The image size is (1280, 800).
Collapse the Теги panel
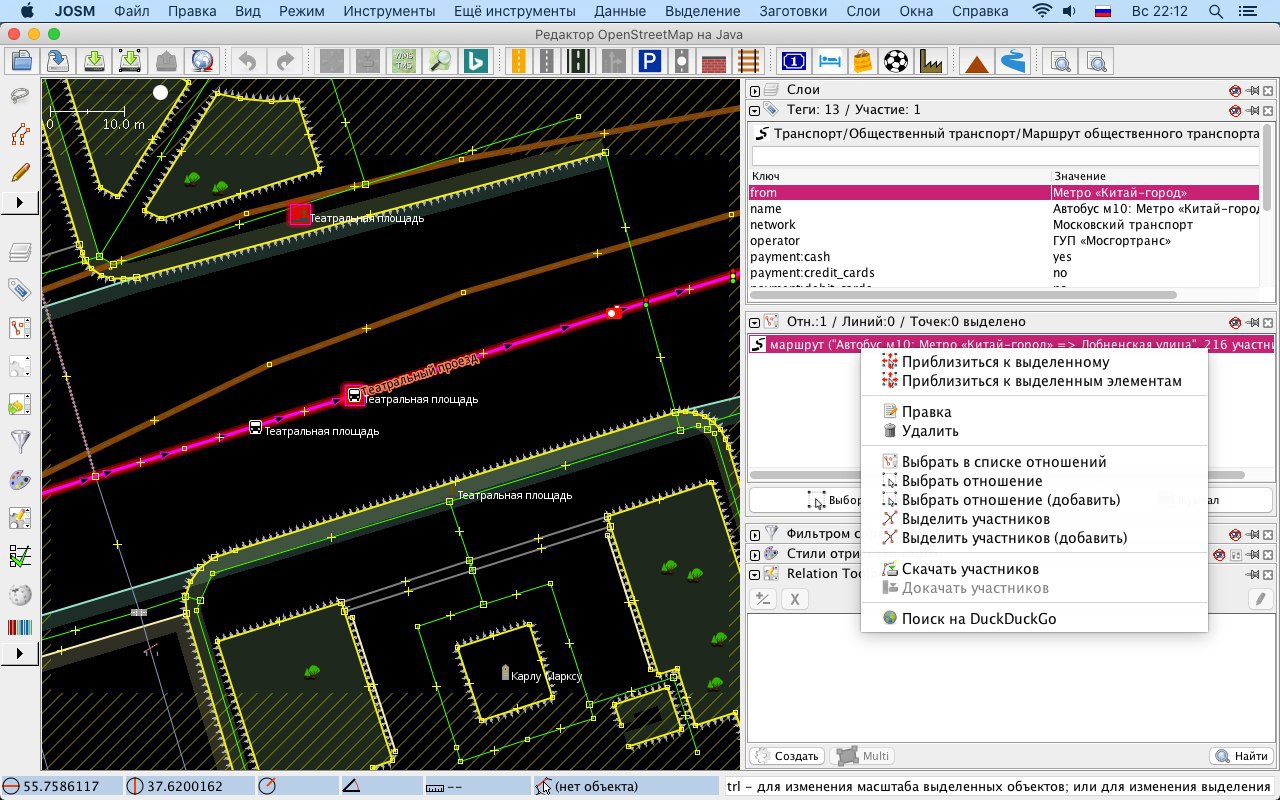[x=755, y=110]
